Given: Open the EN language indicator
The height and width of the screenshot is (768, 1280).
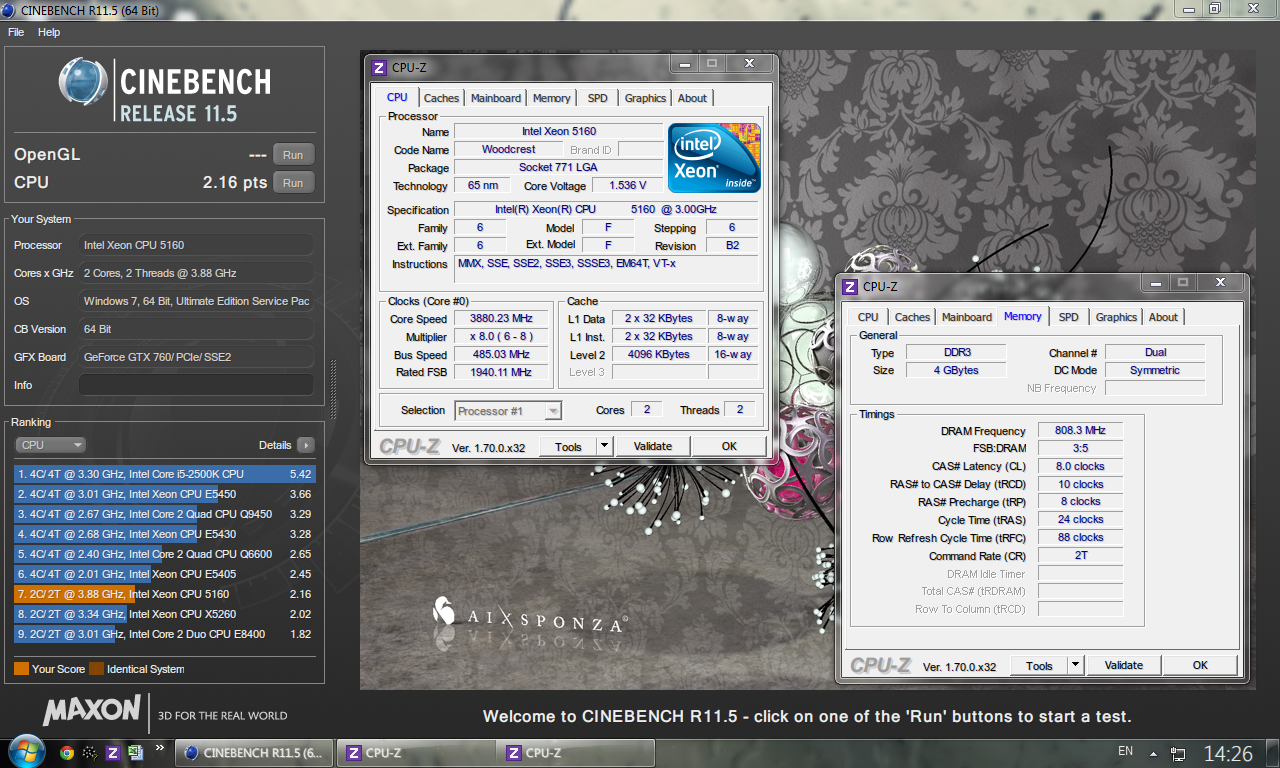Looking at the screenshot, I should [1125, 751].
